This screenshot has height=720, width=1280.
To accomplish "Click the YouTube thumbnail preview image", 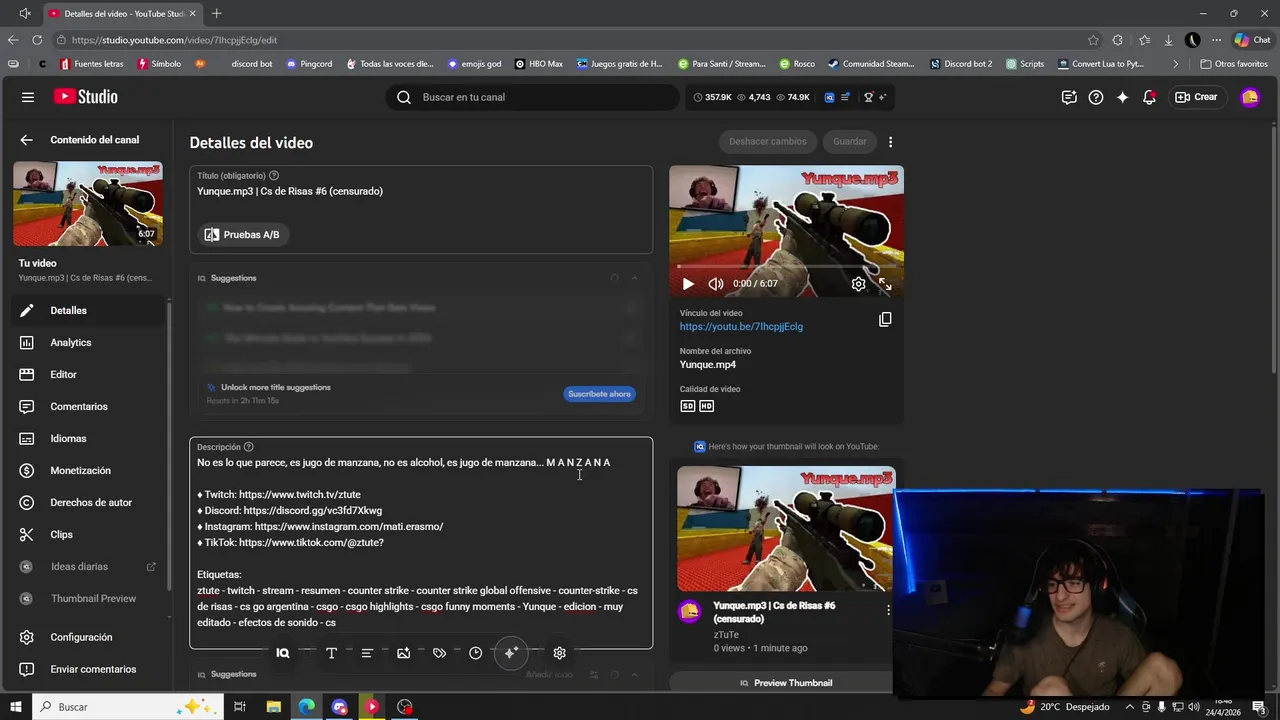I will (x=786, y=529).
